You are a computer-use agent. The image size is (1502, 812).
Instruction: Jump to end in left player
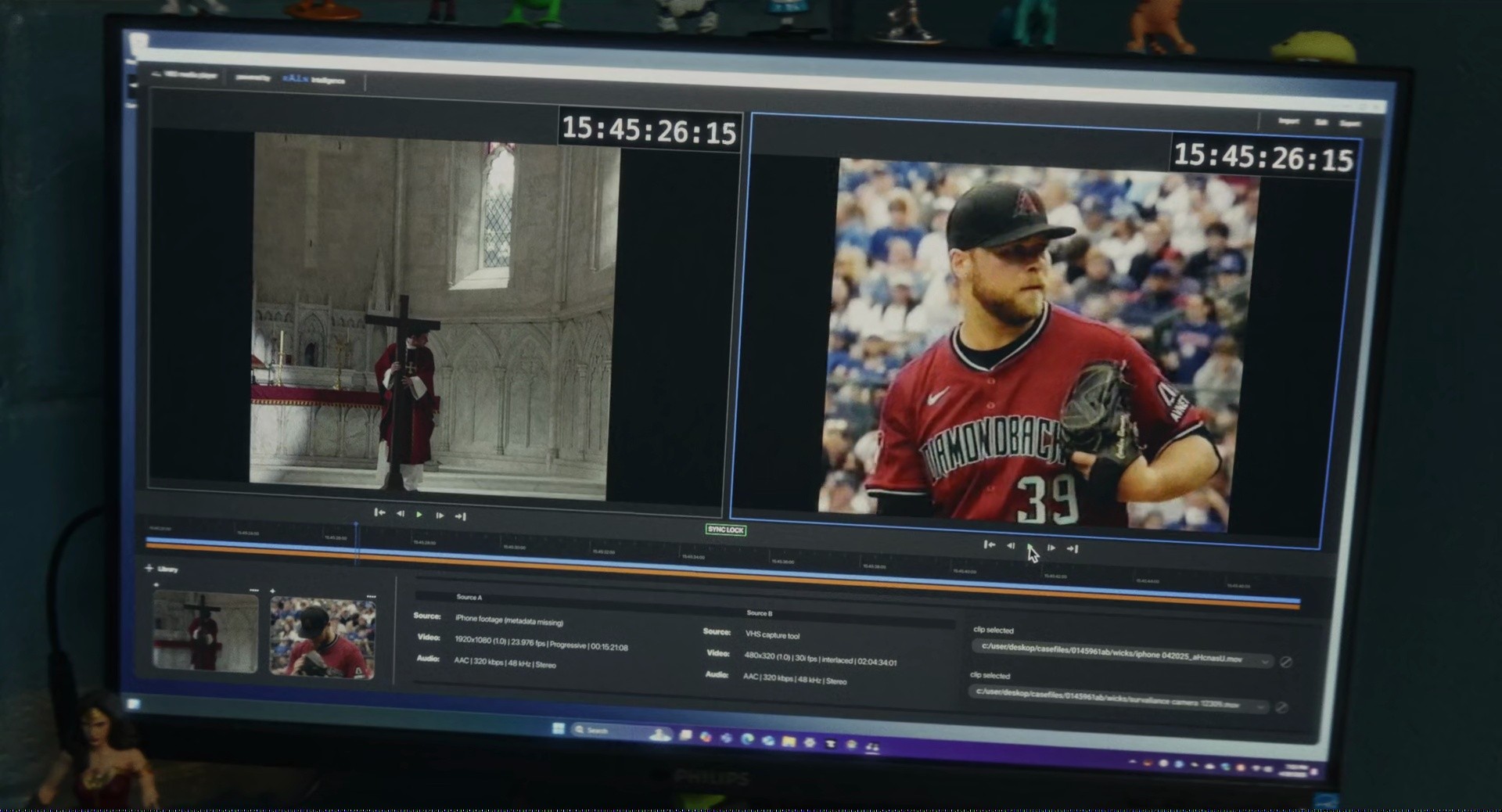tap(460, 516)
